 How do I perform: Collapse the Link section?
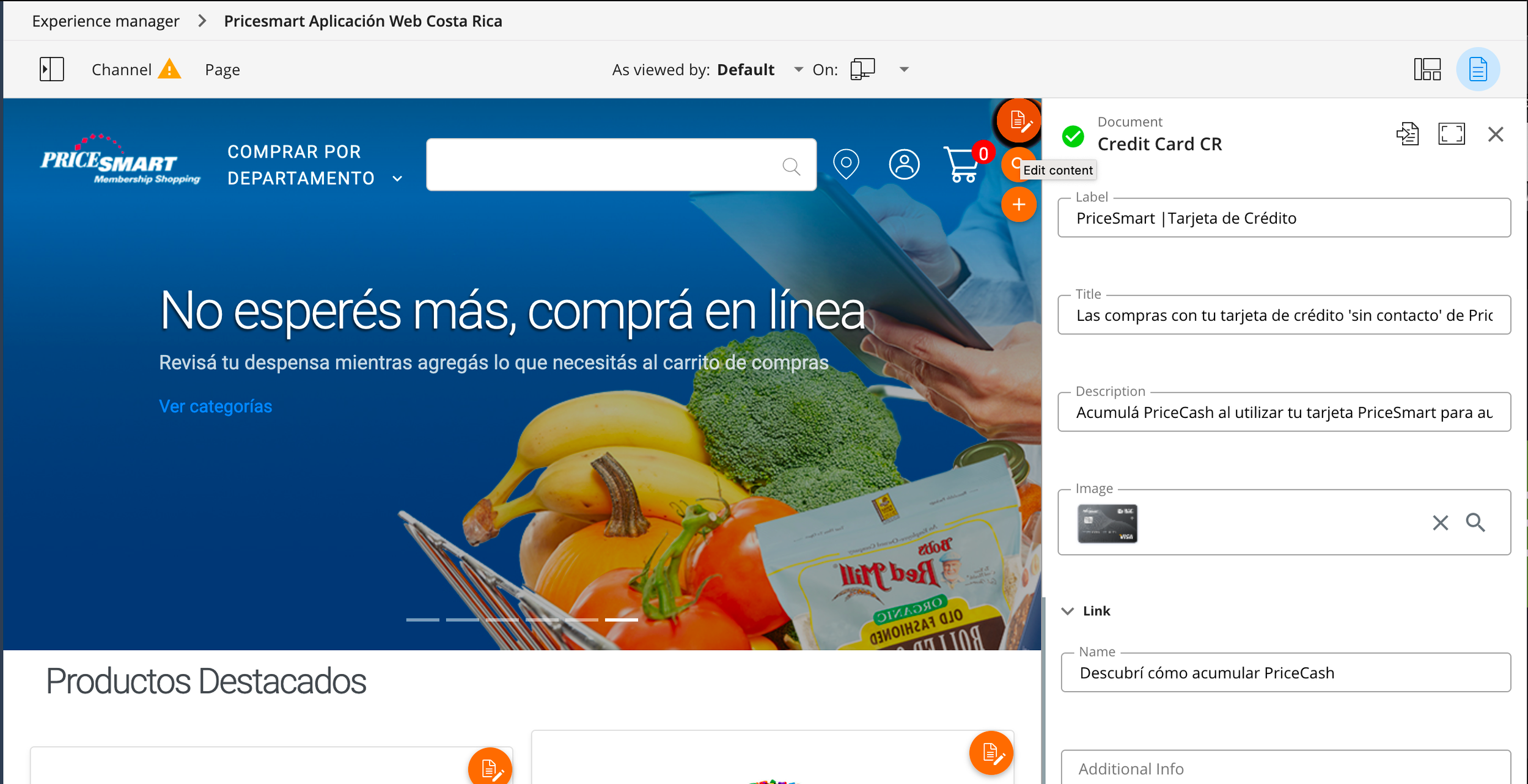coord(1068,611)
